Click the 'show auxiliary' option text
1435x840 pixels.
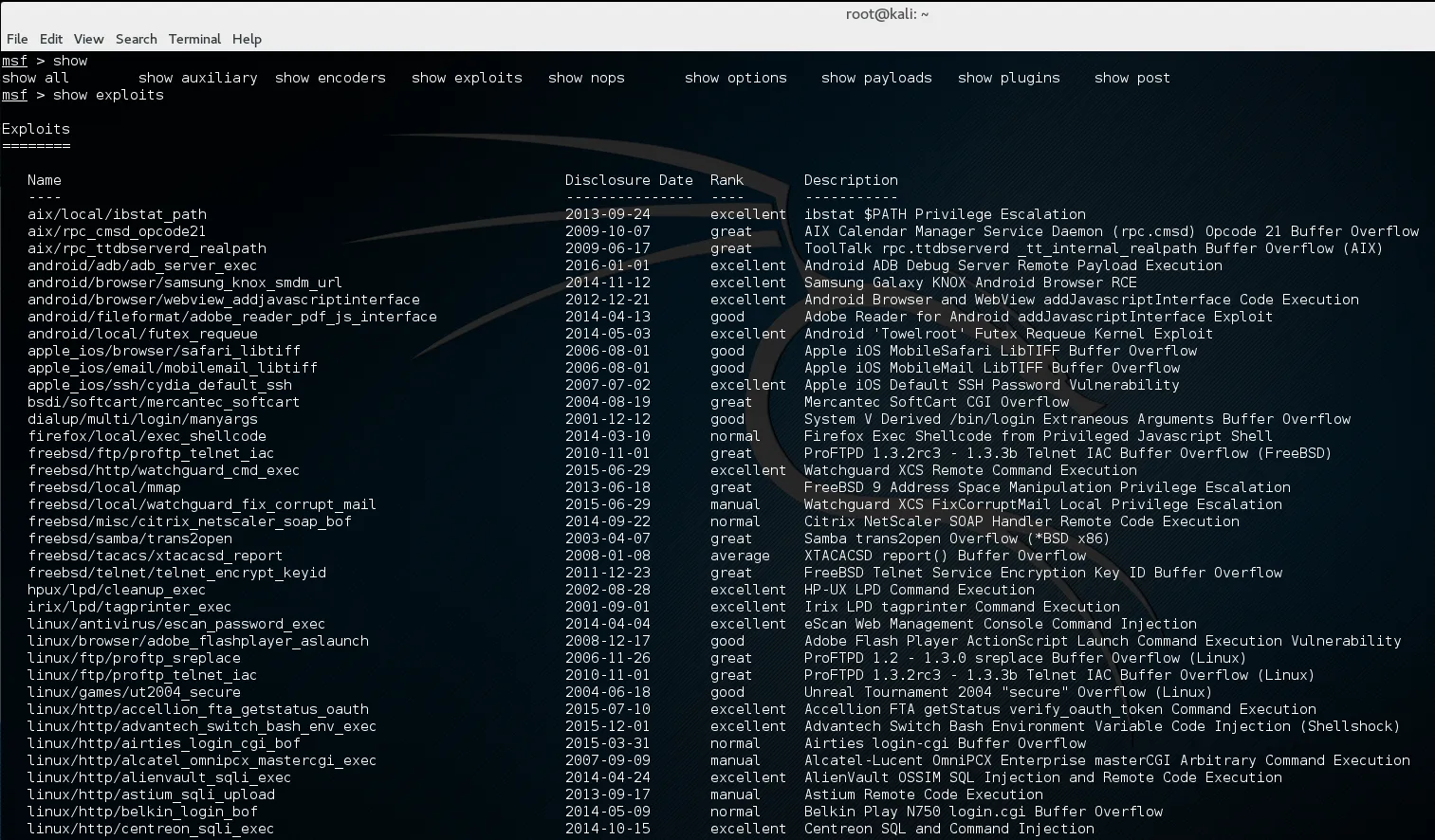point(197,78)
